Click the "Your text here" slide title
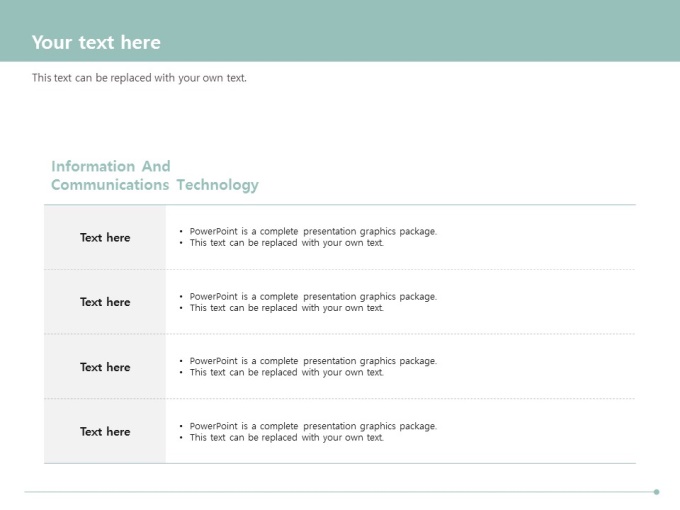Screen dimensions: 680x510 coord(96,42)
